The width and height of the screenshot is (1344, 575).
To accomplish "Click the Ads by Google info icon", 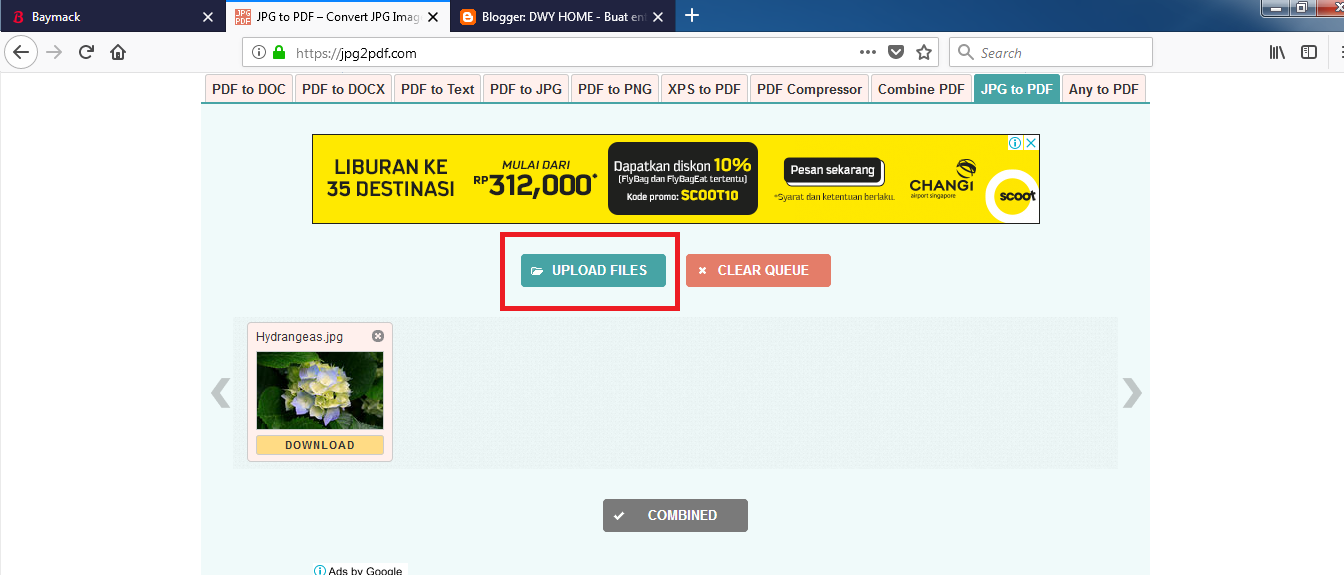I will (x=320, y=571).
